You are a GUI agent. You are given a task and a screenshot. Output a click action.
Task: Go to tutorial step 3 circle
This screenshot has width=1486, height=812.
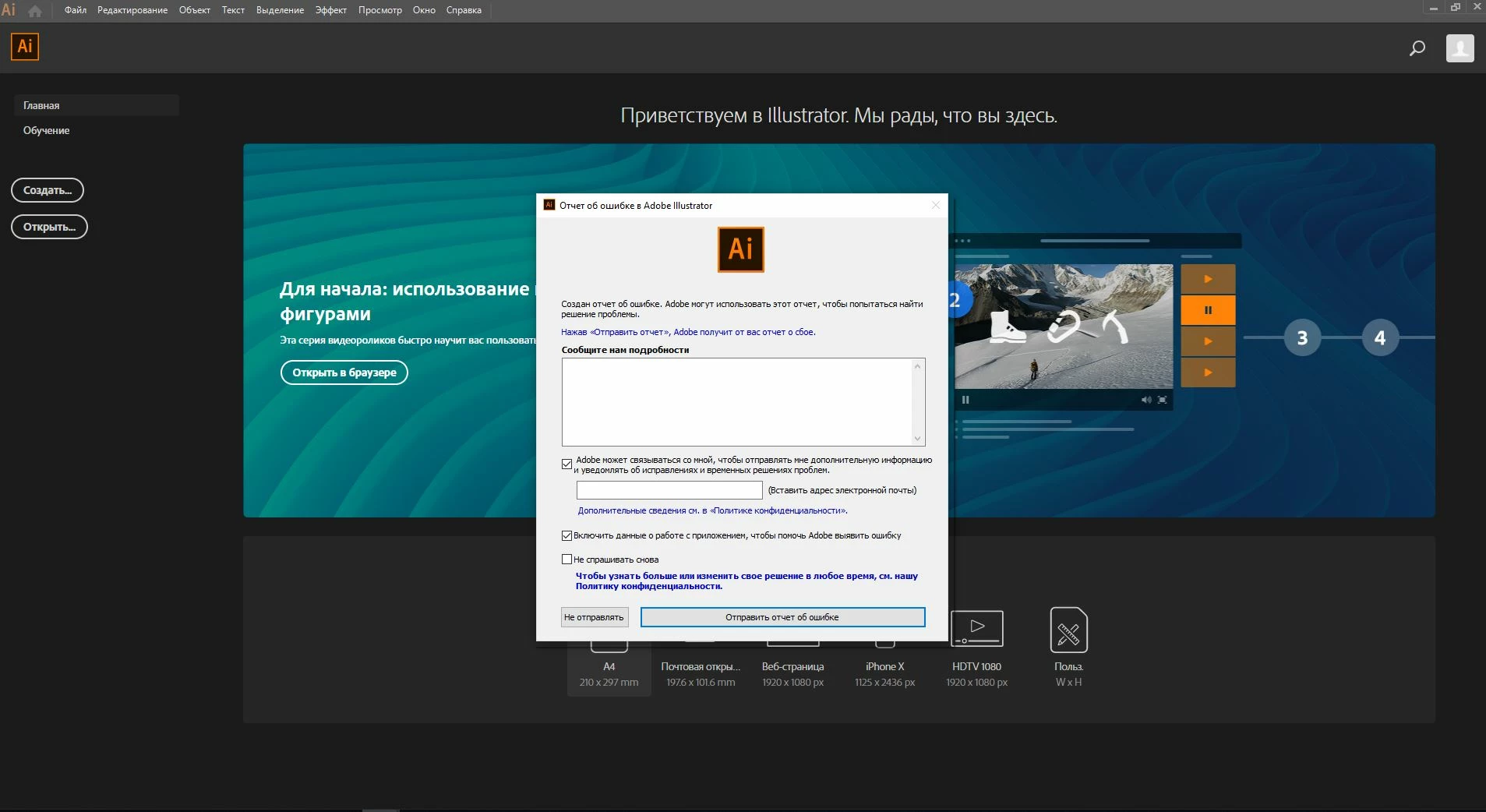[1302, 337]
